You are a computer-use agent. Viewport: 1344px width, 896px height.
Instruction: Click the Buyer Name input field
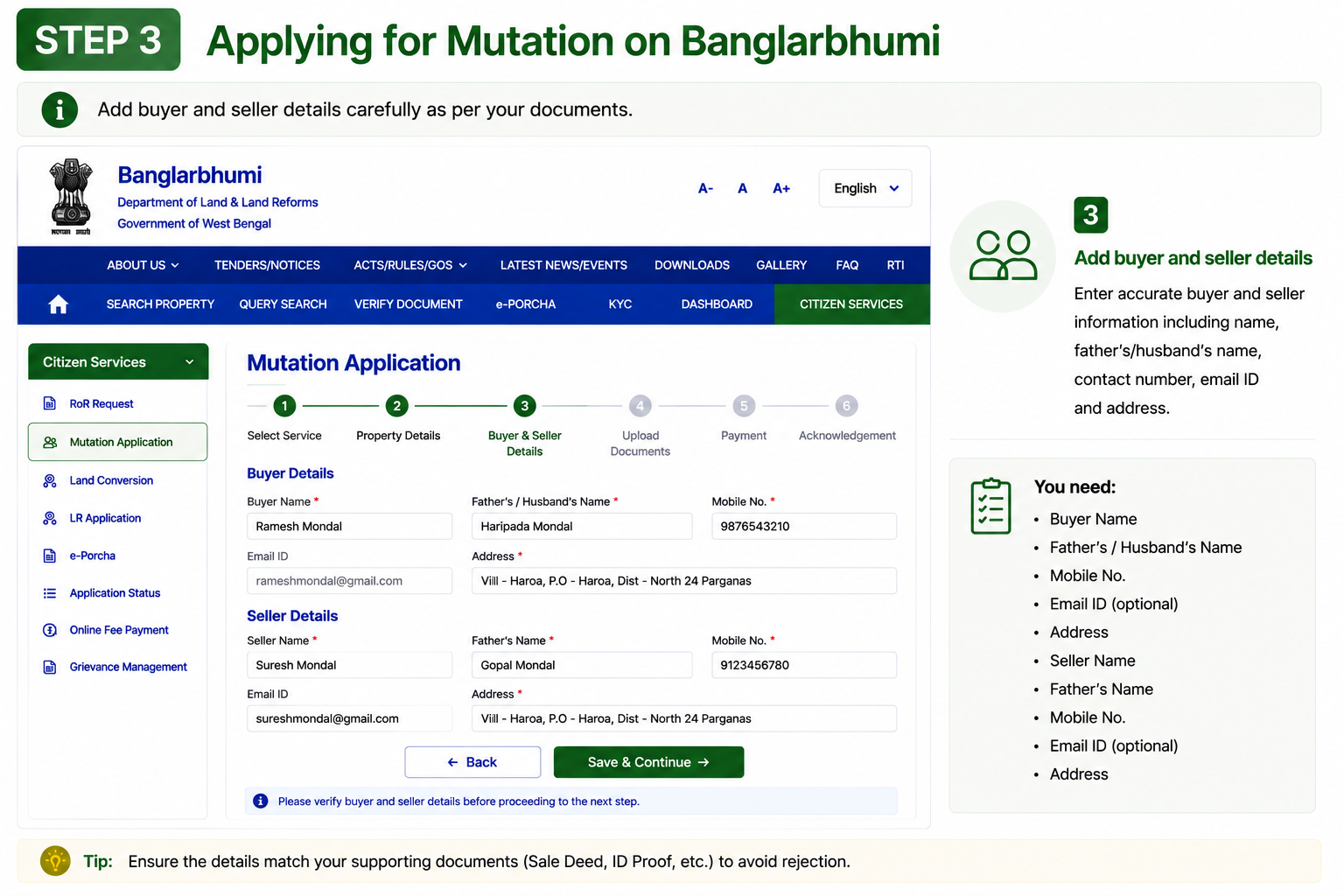point(349,527)
